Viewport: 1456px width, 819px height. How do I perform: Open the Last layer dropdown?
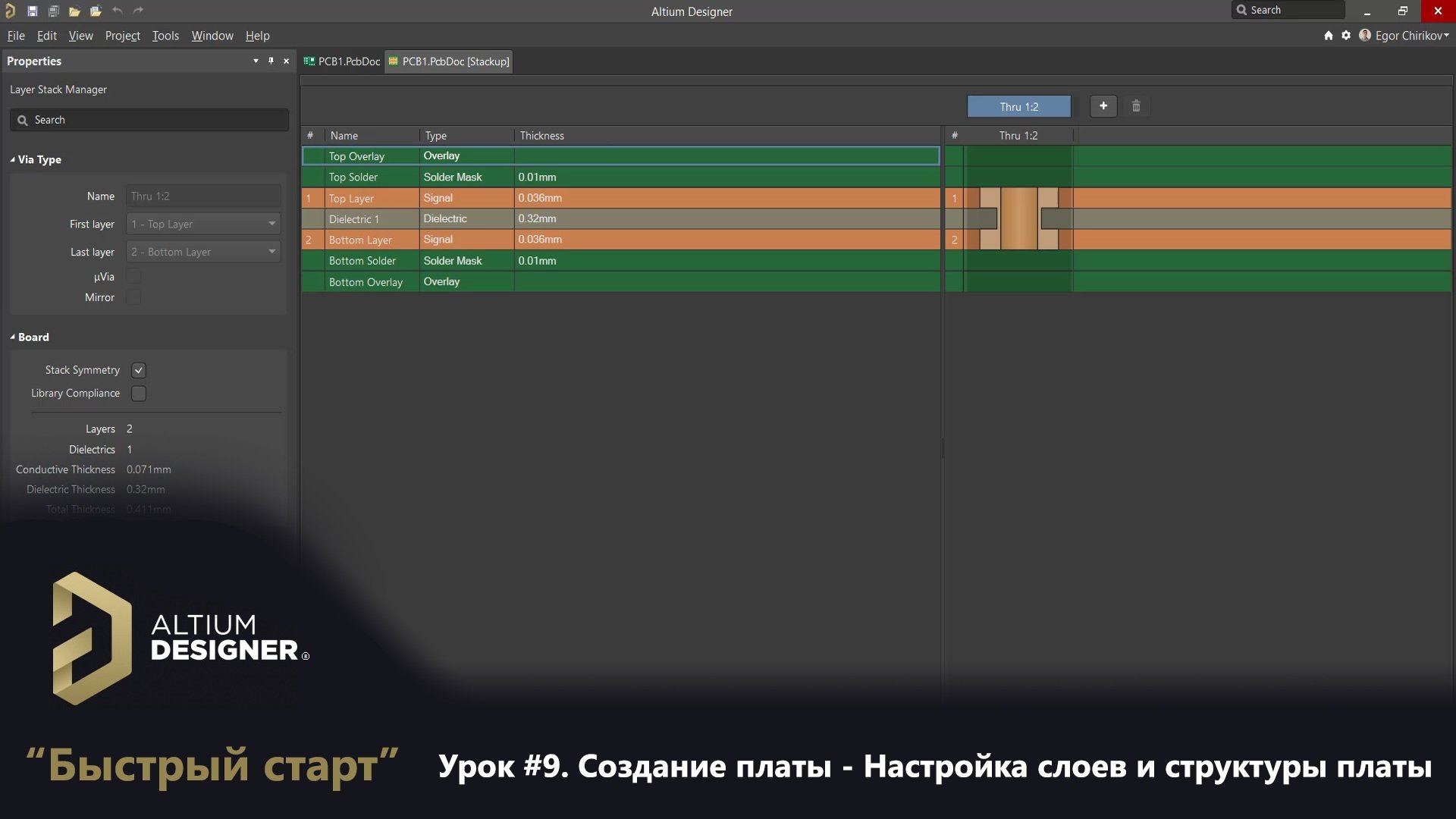coord(271,251)
